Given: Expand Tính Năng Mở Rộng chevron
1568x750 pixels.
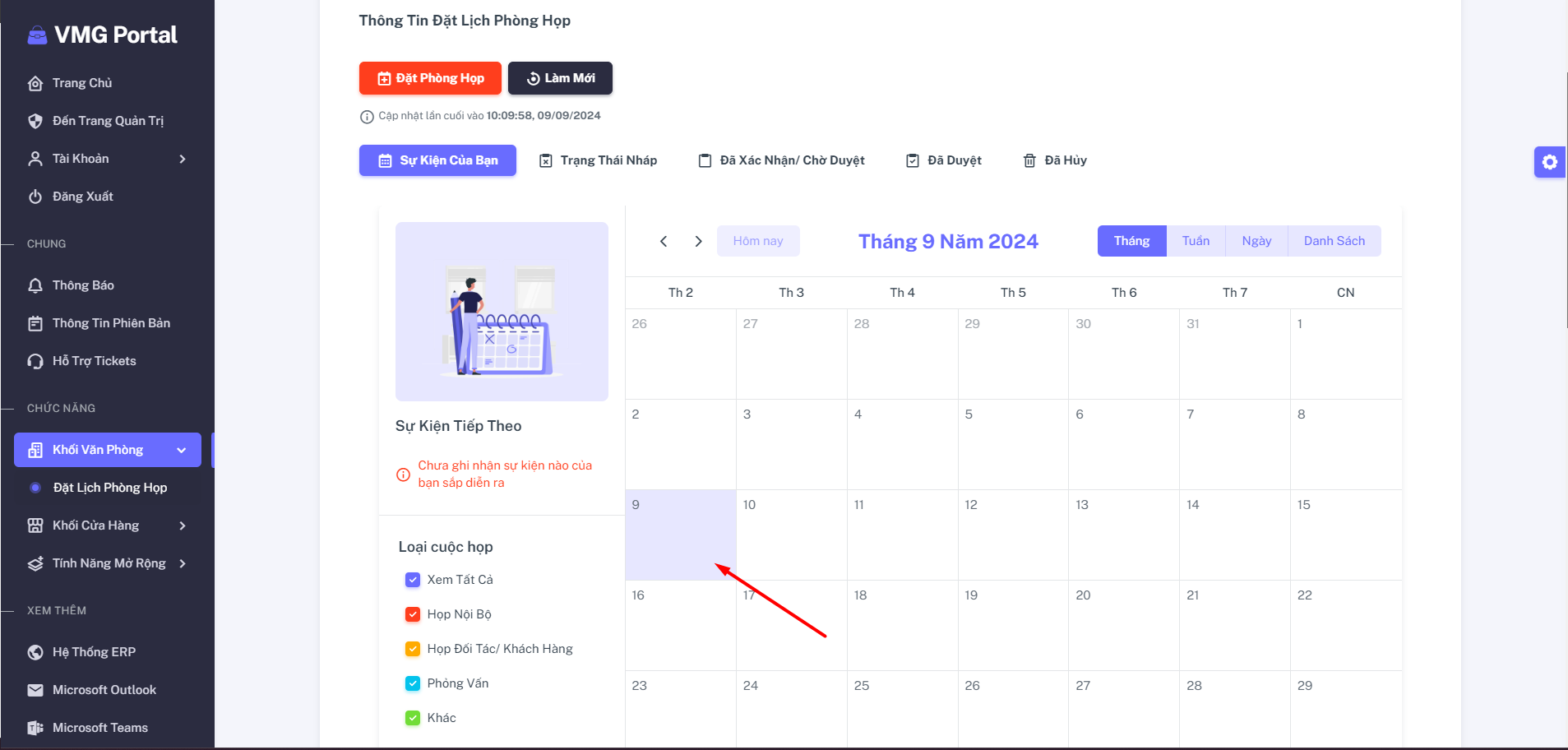Looking at the screenshot, I should click(x=183, y=563).
